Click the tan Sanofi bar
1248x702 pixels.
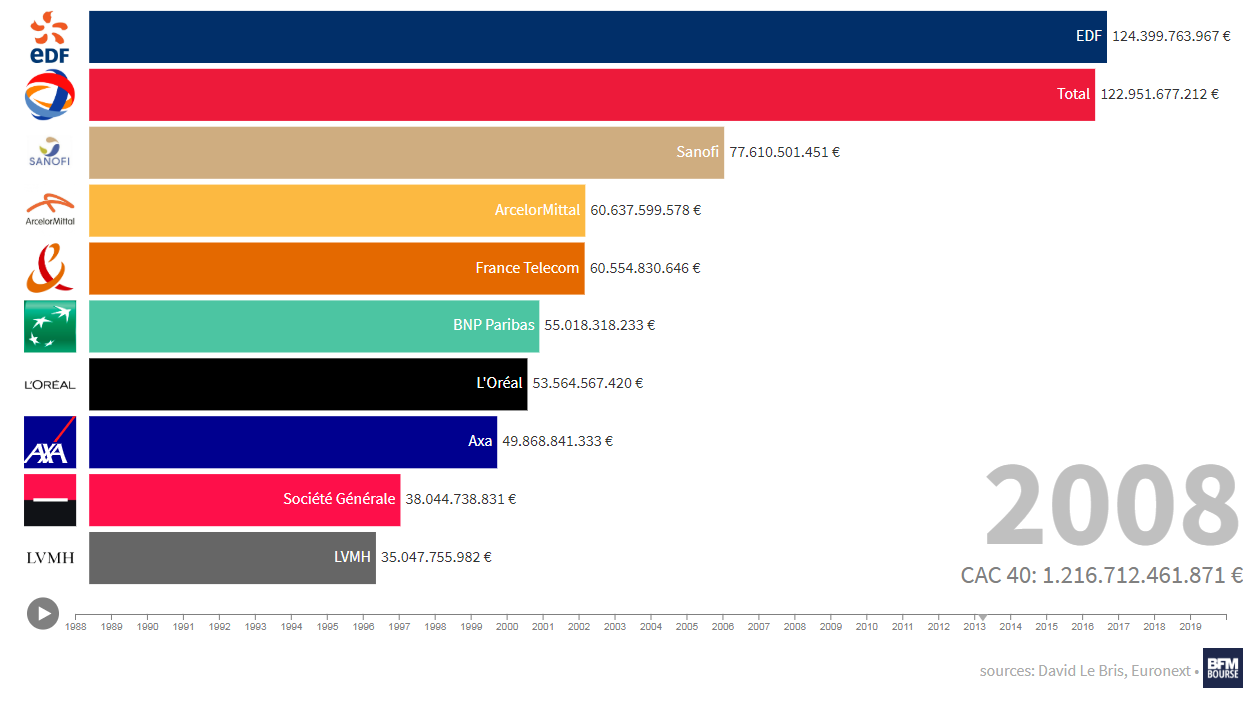406,153
